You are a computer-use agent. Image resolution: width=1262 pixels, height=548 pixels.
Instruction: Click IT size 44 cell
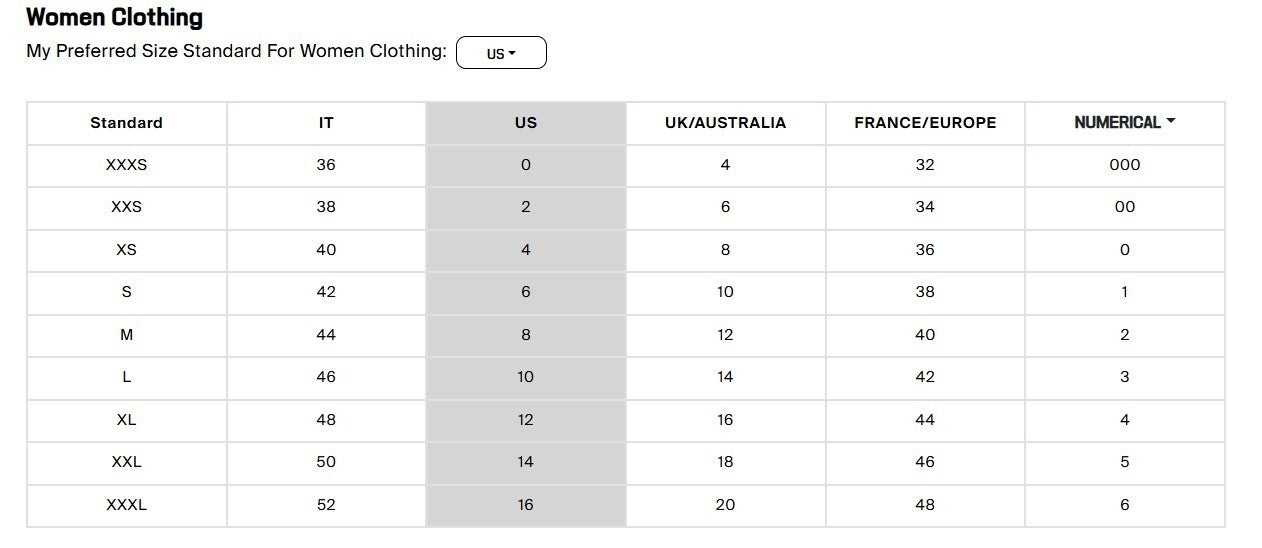(326, 335)
